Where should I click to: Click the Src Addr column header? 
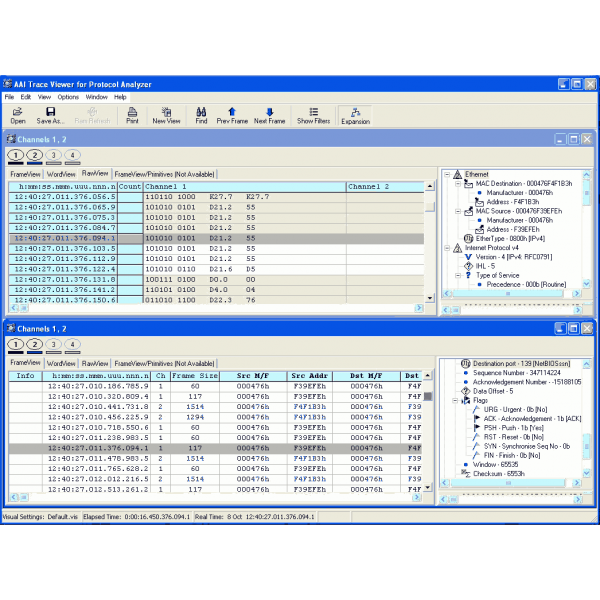(310, 376)
